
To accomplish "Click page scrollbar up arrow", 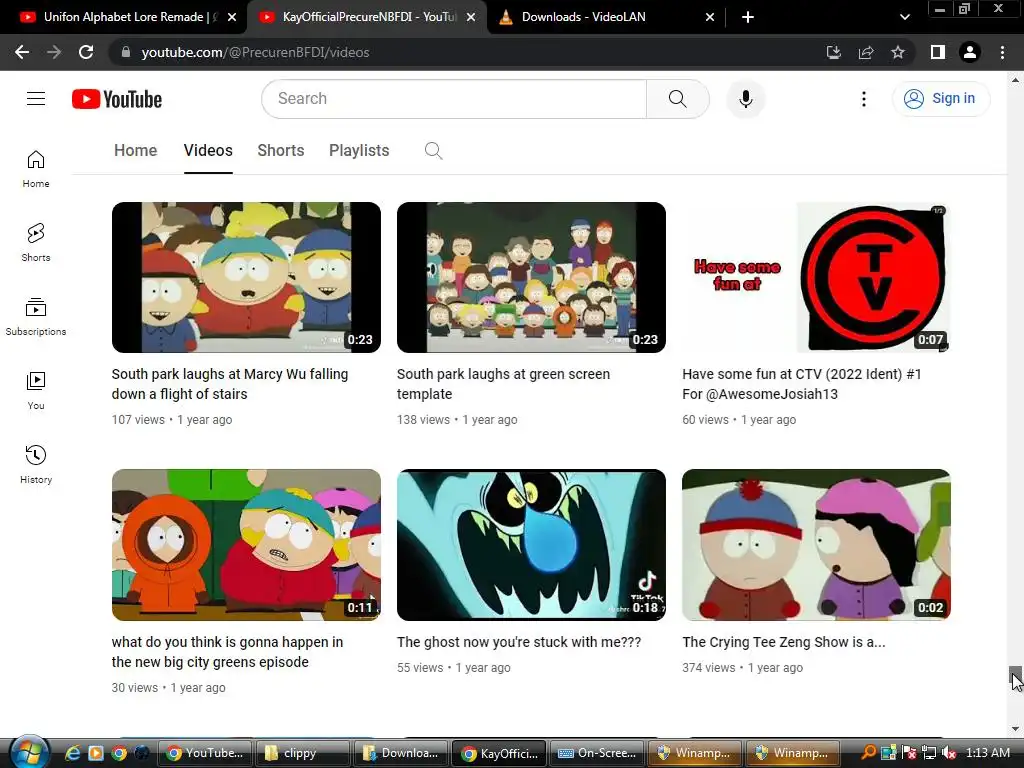I will coord(1016,80).
